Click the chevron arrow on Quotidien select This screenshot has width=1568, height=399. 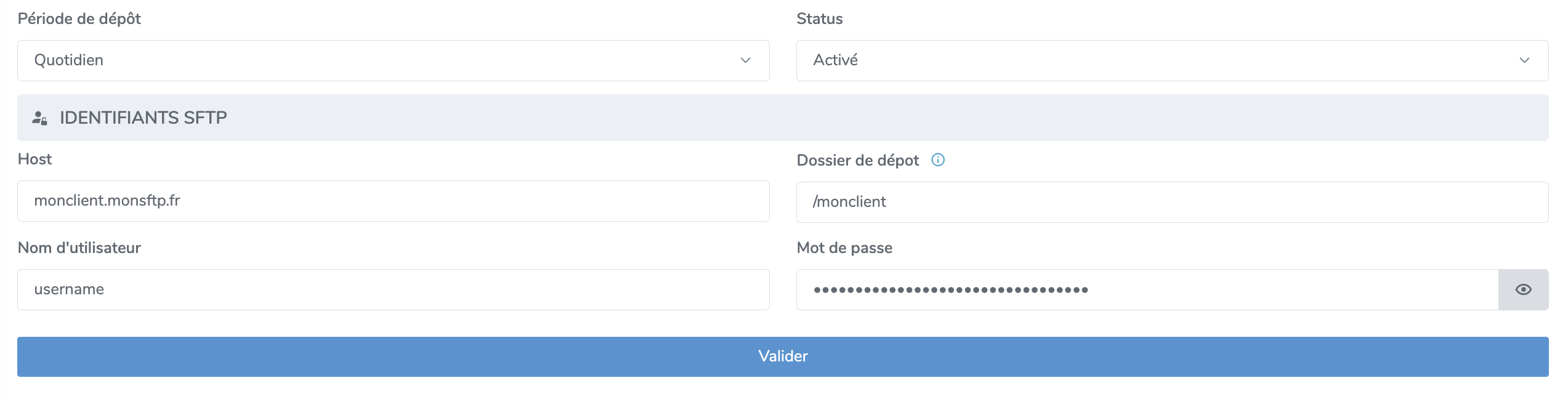745,60
